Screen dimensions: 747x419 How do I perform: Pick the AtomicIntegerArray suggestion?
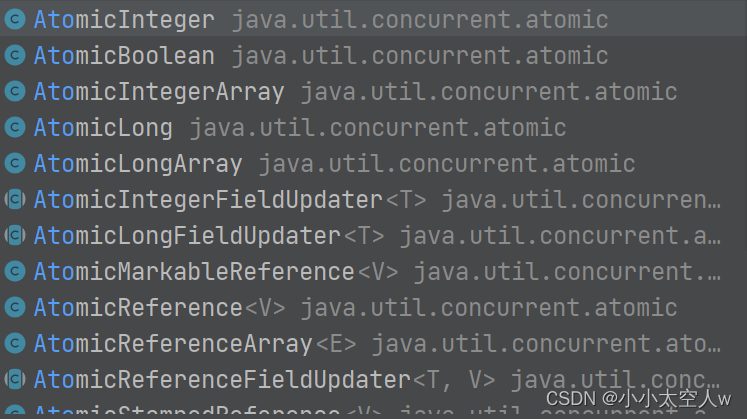tap(374, 91)
